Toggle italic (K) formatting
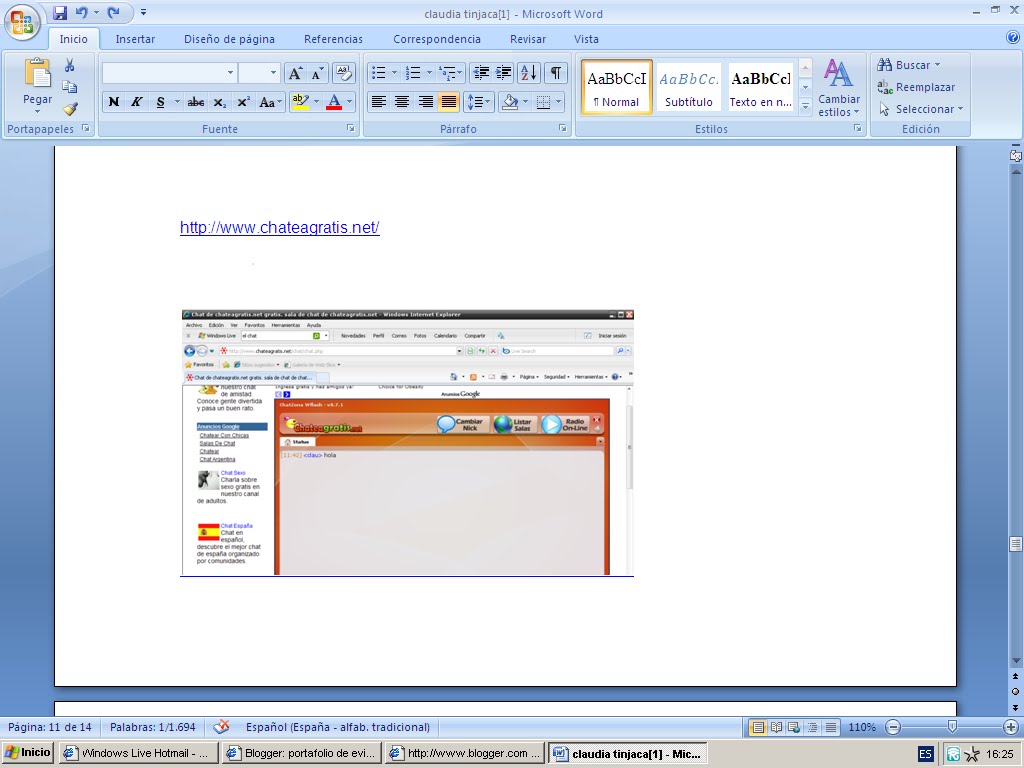The height and width of the screenshot is (768, 1024). tap(136, 102)
